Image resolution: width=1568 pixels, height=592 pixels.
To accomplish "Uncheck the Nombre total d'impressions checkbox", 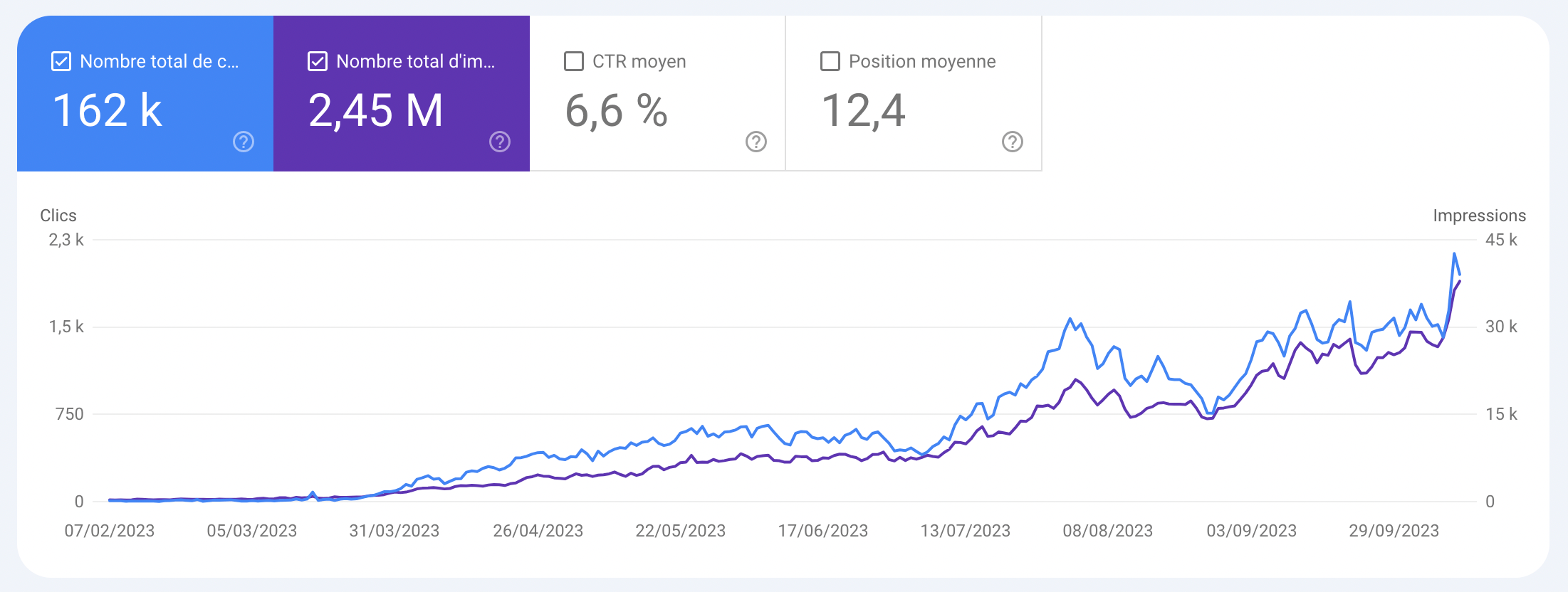I will tap(318, 61).
